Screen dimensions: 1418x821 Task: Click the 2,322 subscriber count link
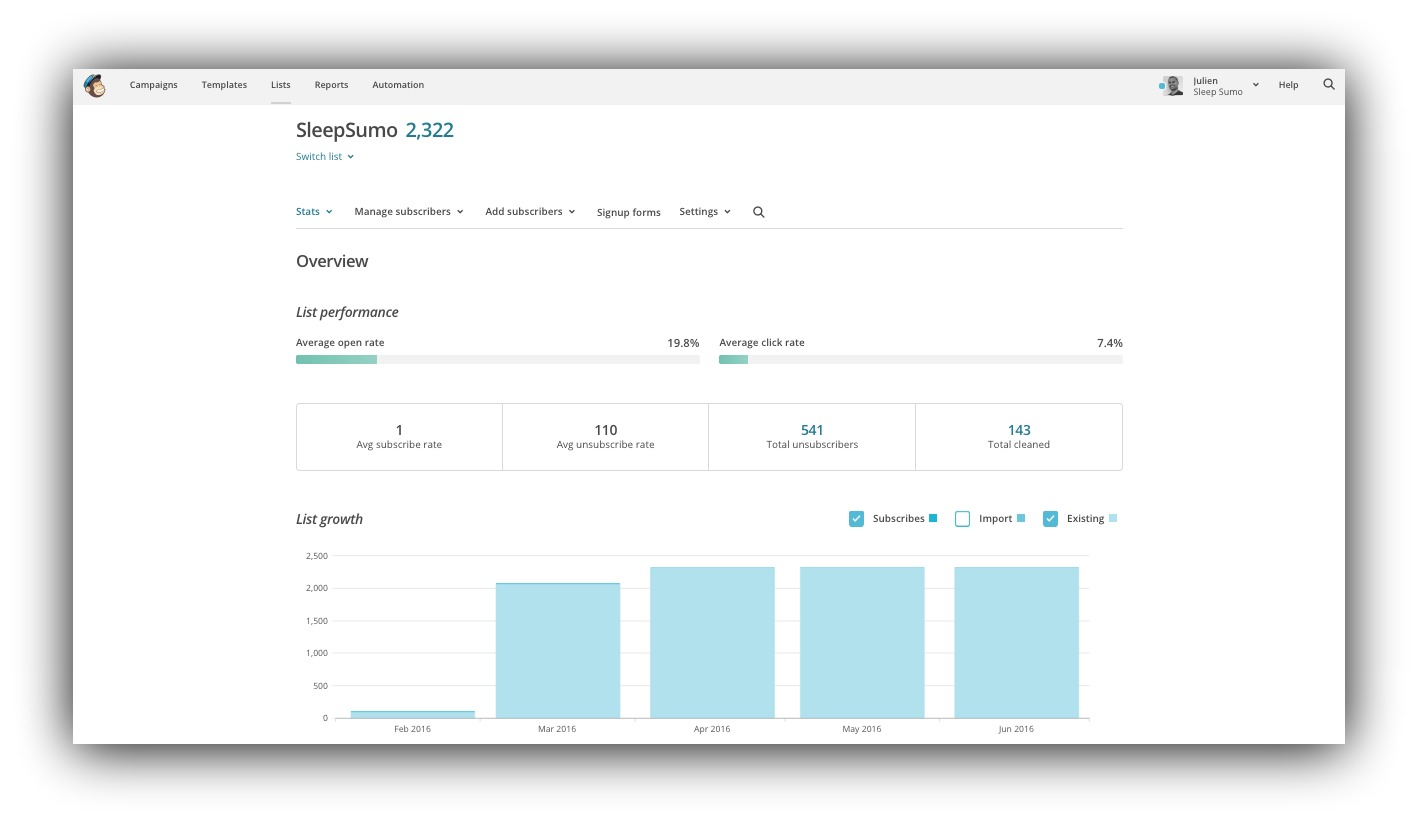(x=429, y=130)
